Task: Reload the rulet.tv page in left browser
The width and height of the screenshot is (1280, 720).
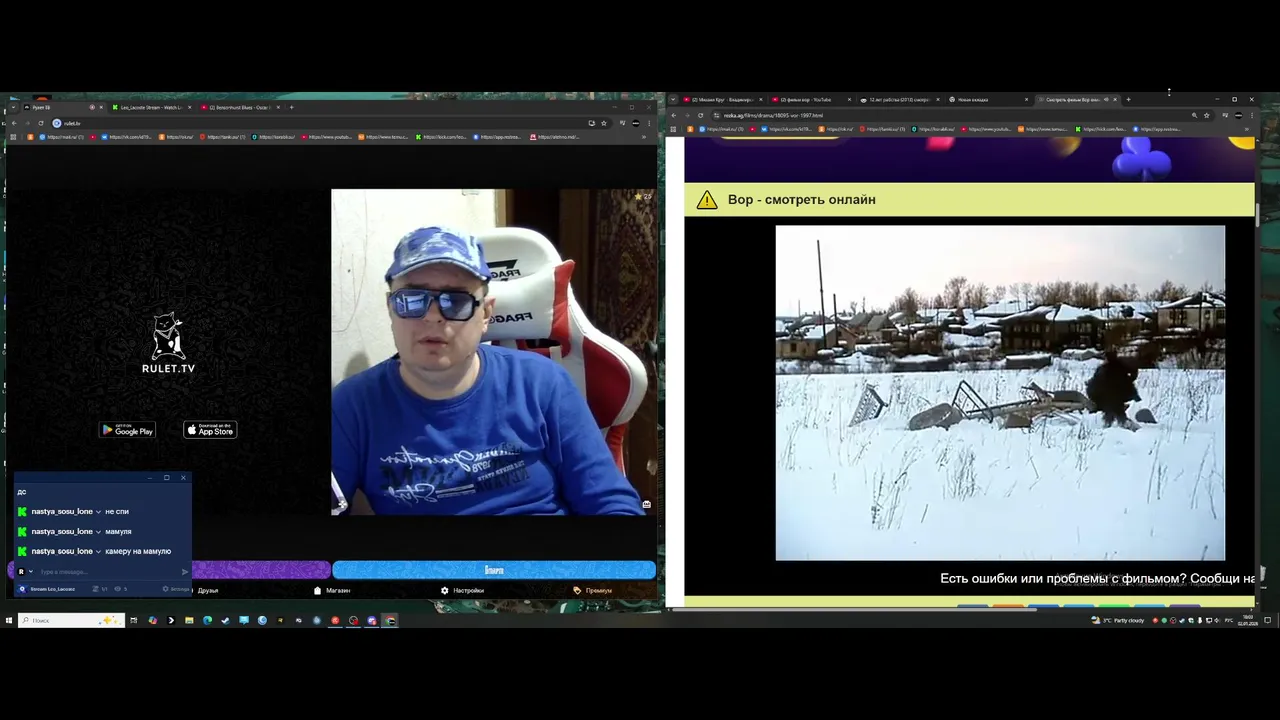Action: [41, 123]
